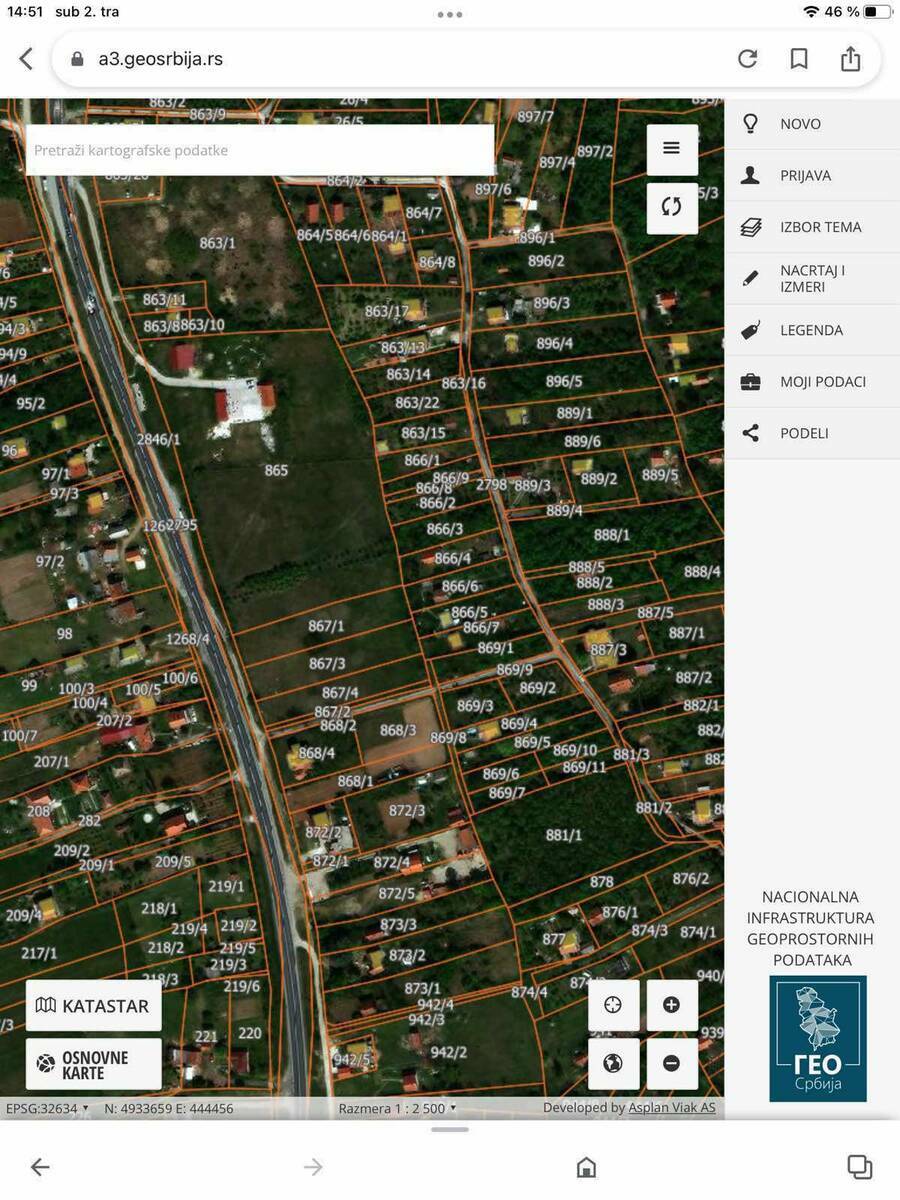The height and width of the screenshot is (1200, 900).
Task: Open the browser bookmark icon
Action: 799,59
